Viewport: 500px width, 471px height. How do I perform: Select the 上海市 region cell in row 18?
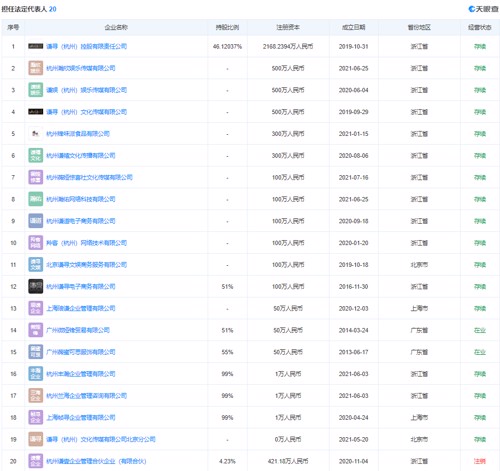click(419, 418)
